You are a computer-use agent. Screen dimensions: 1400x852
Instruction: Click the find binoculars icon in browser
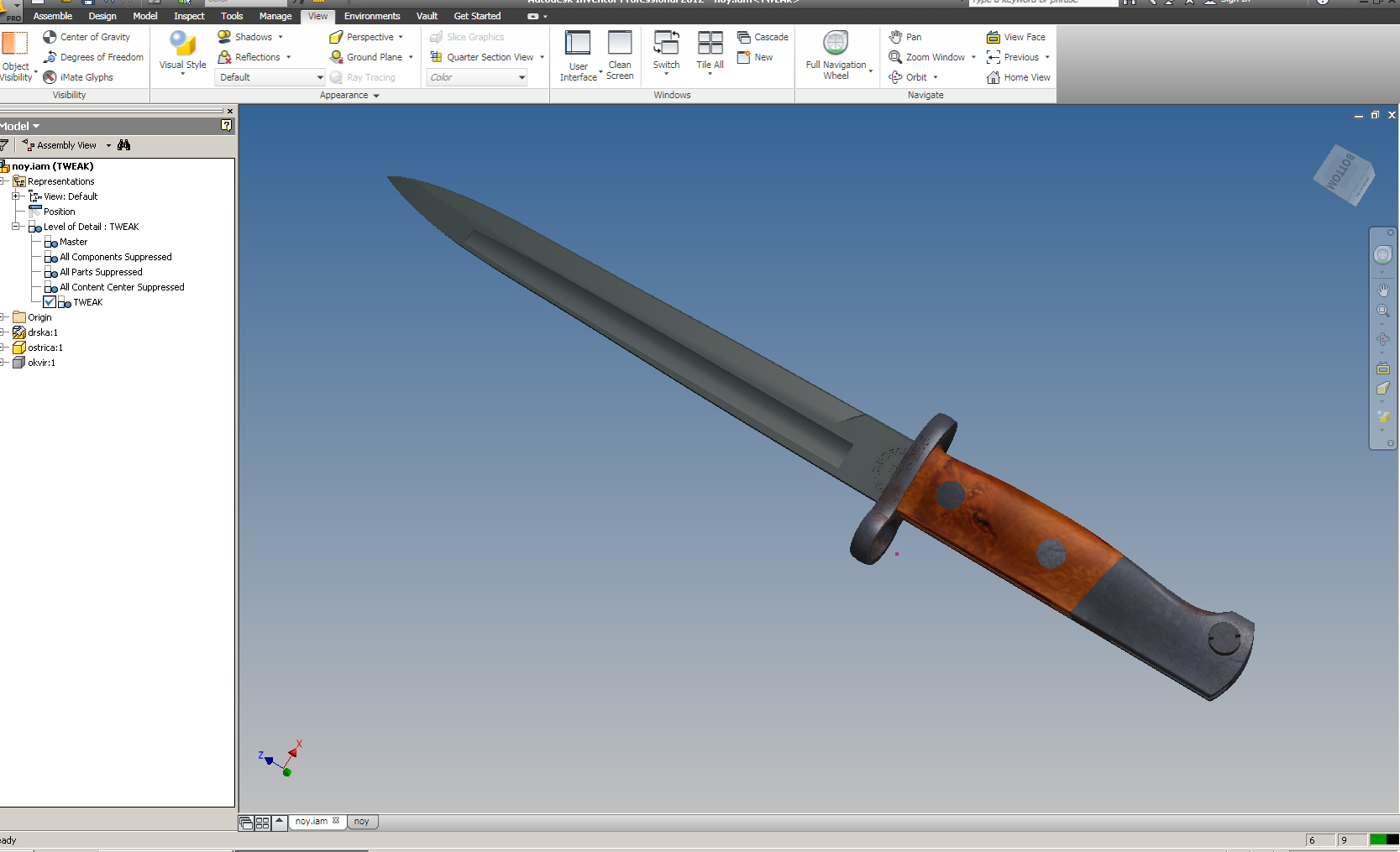tap(124, 145)
